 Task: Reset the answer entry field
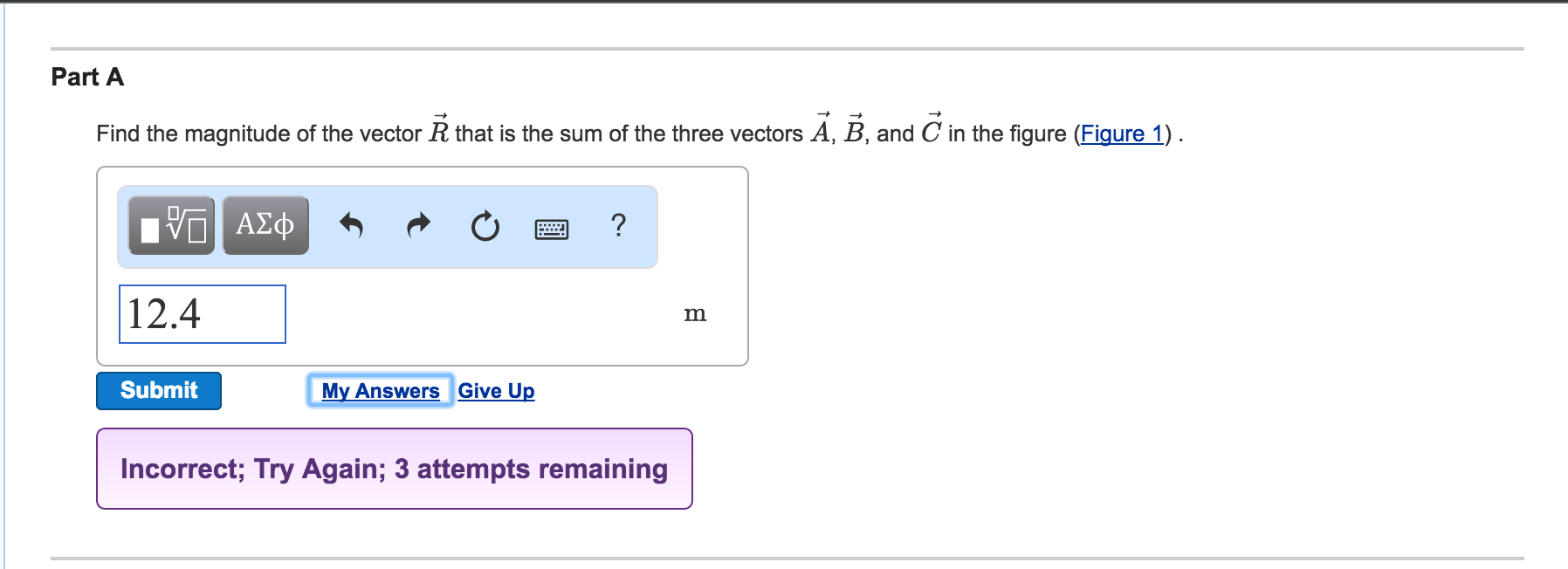[x=484, y=227]
